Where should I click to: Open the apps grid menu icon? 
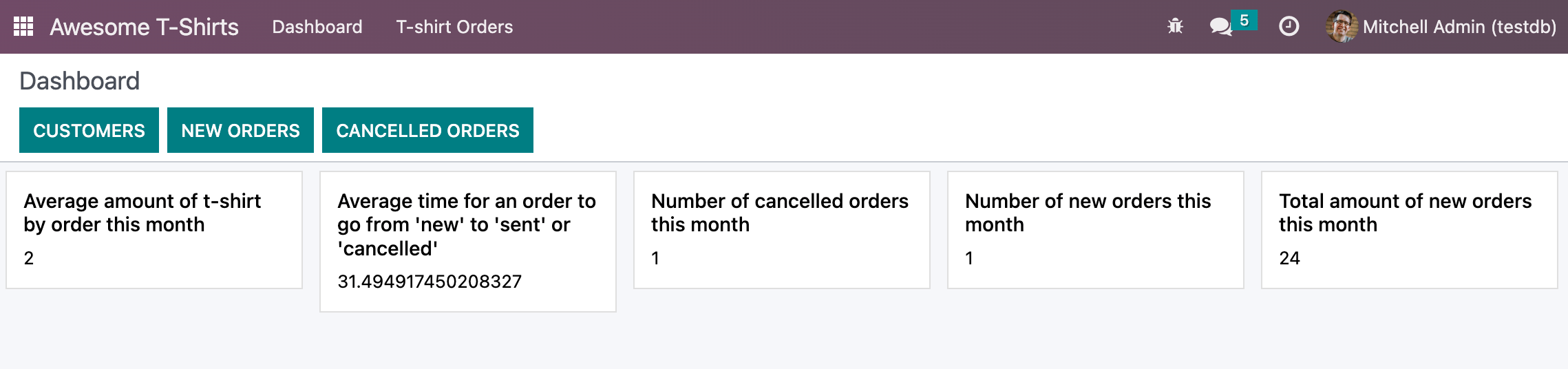coord(23,27)
